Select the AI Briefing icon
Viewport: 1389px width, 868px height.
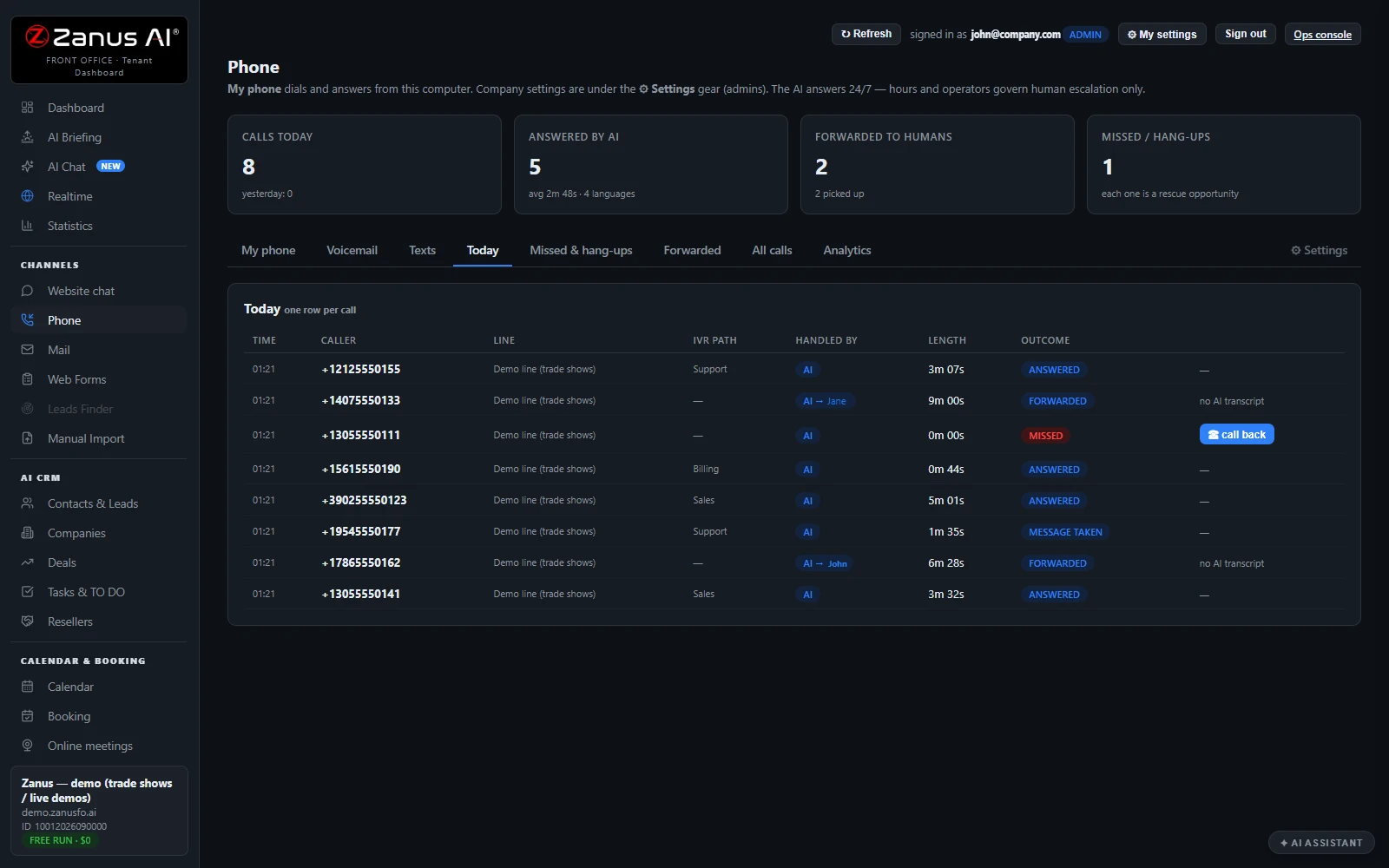27,137
